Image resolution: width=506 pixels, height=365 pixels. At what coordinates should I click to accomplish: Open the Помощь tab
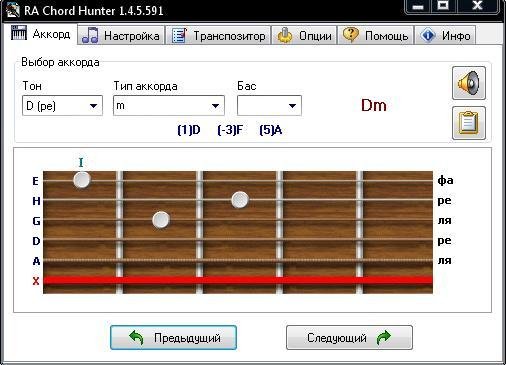pos(375,35)
